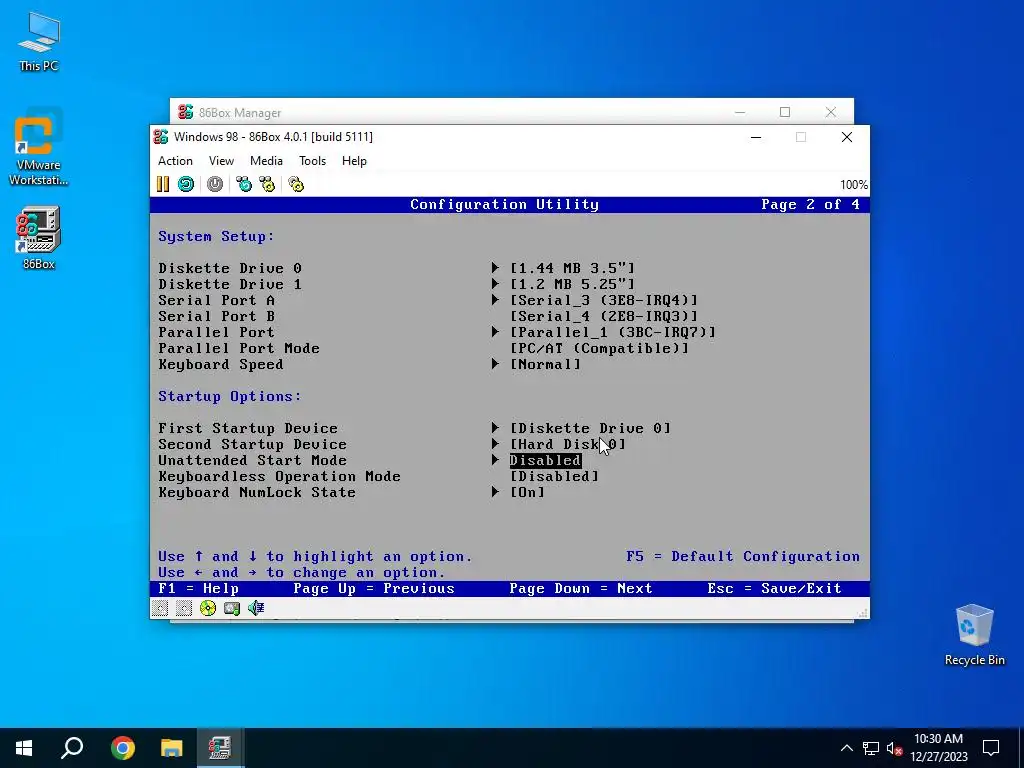This screenshot has height=768, width=1024.
Task: Click the sound speaker status bar icon
Action: 256,609
